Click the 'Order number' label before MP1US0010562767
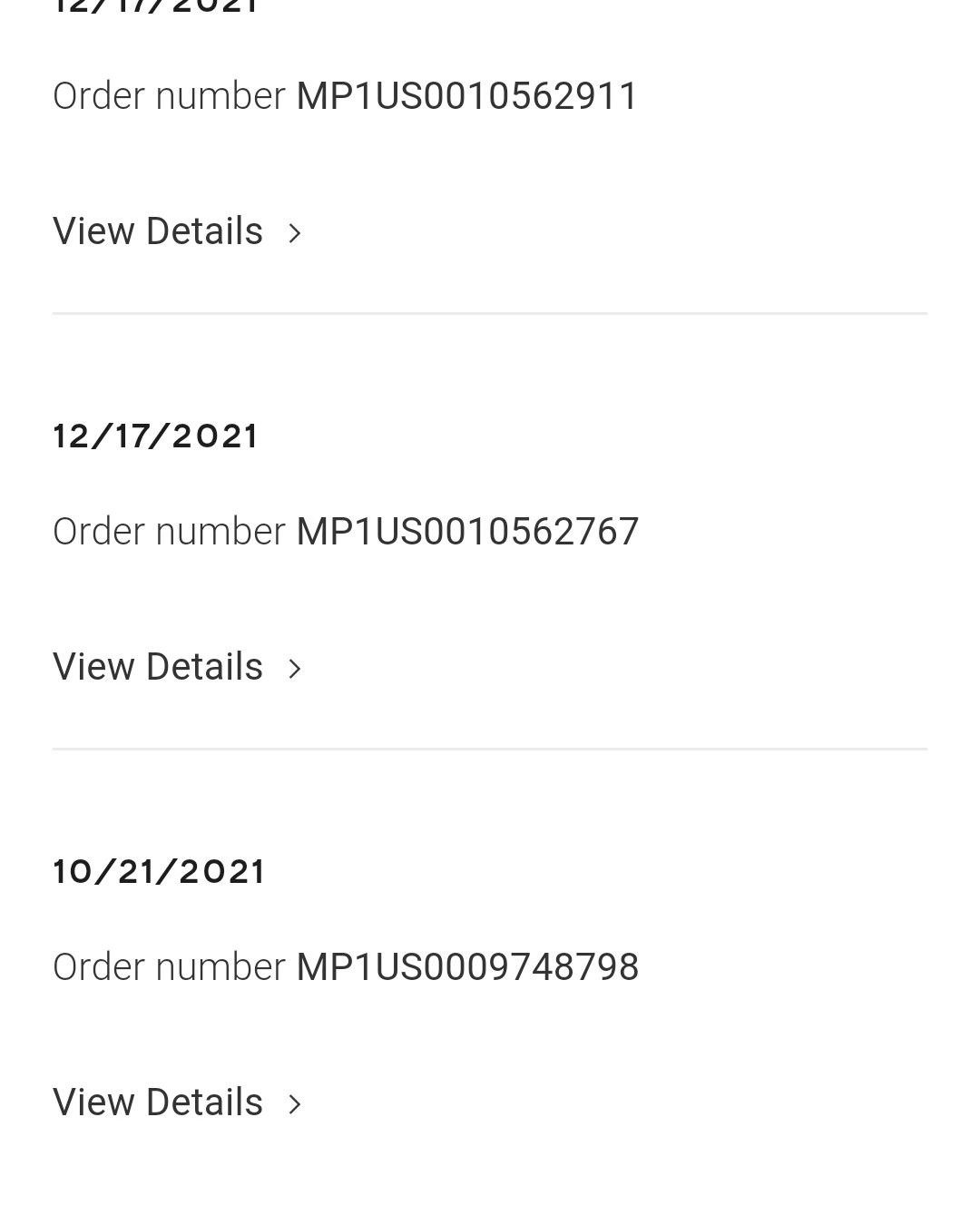 coord(169,532)
